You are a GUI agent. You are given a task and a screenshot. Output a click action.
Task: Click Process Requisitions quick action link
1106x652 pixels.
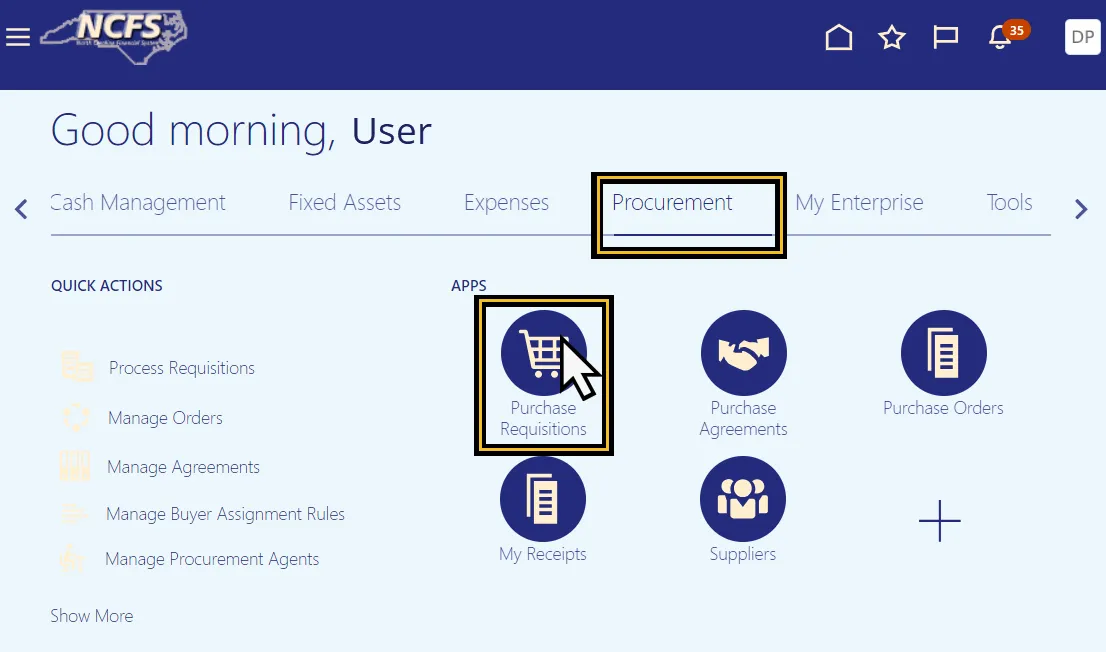click(x=181, y=368)
